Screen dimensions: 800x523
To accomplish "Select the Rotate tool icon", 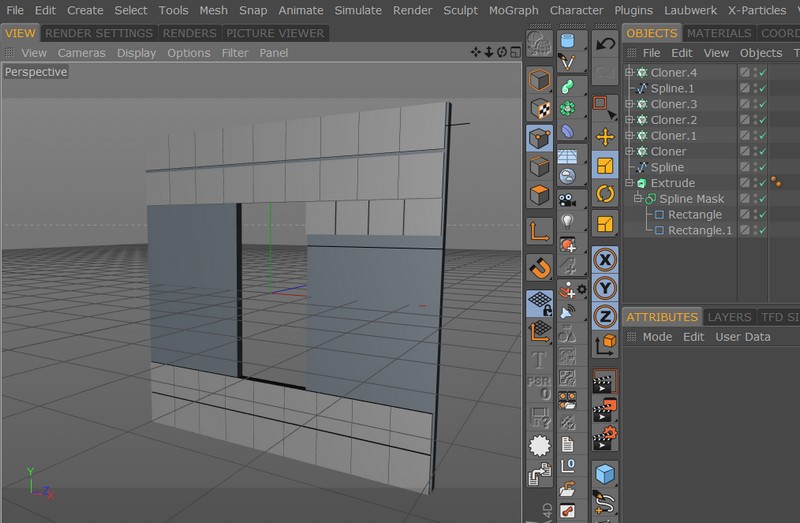I will (x=605, y=194).
